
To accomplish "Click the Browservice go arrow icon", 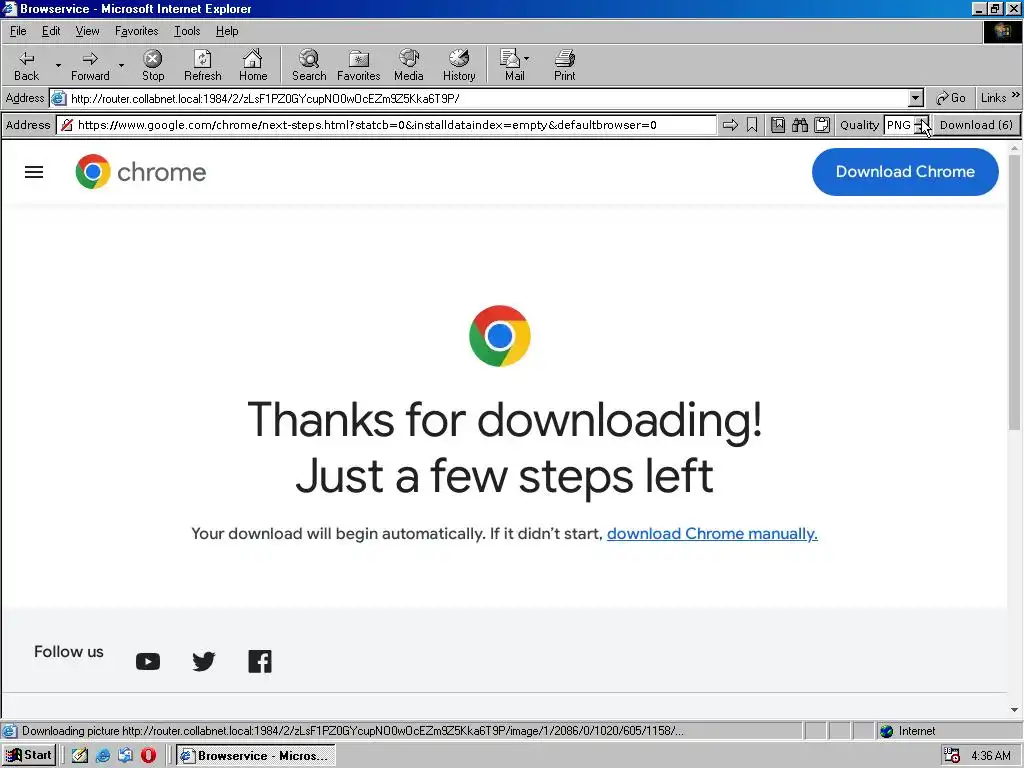I will tap(730, 125).
